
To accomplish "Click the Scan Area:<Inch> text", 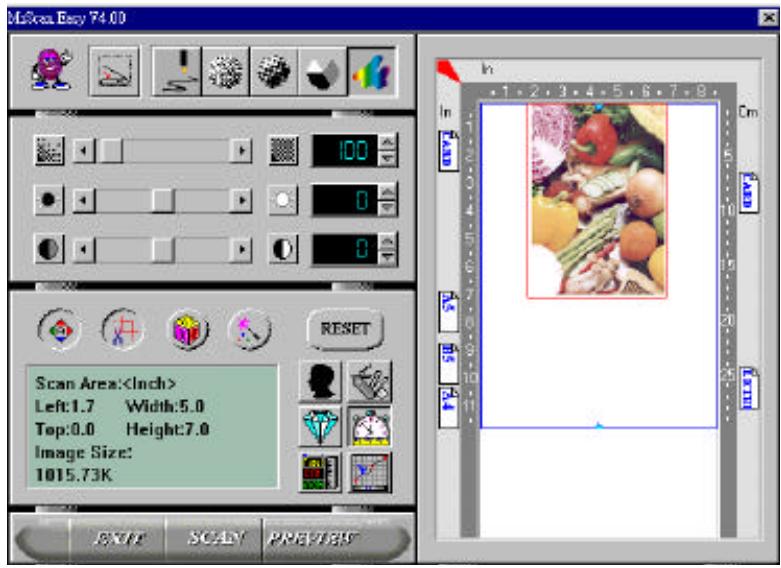I will [106, 383].
